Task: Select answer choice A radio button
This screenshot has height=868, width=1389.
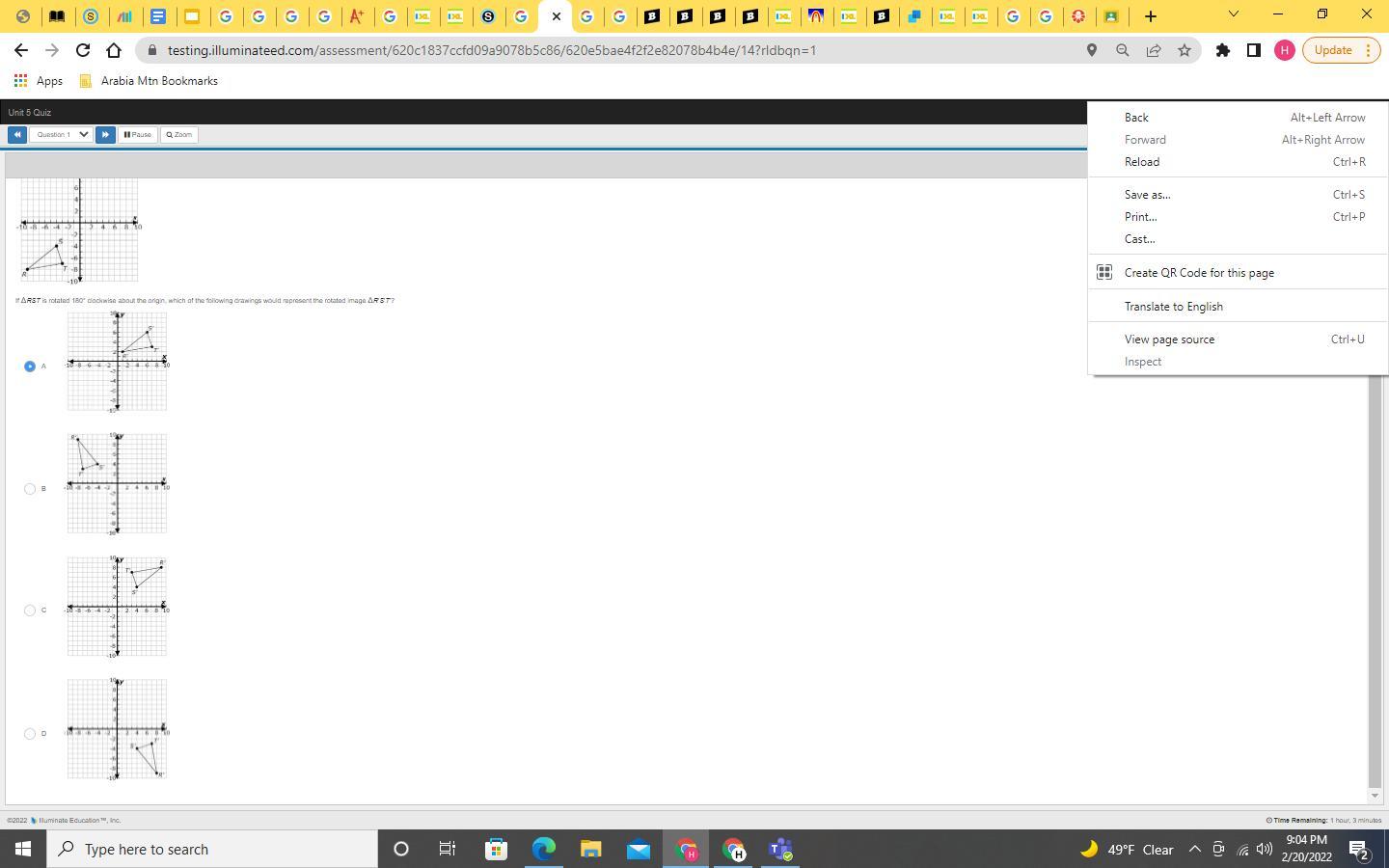Action: pyautogui.click(x=30, y=366)
